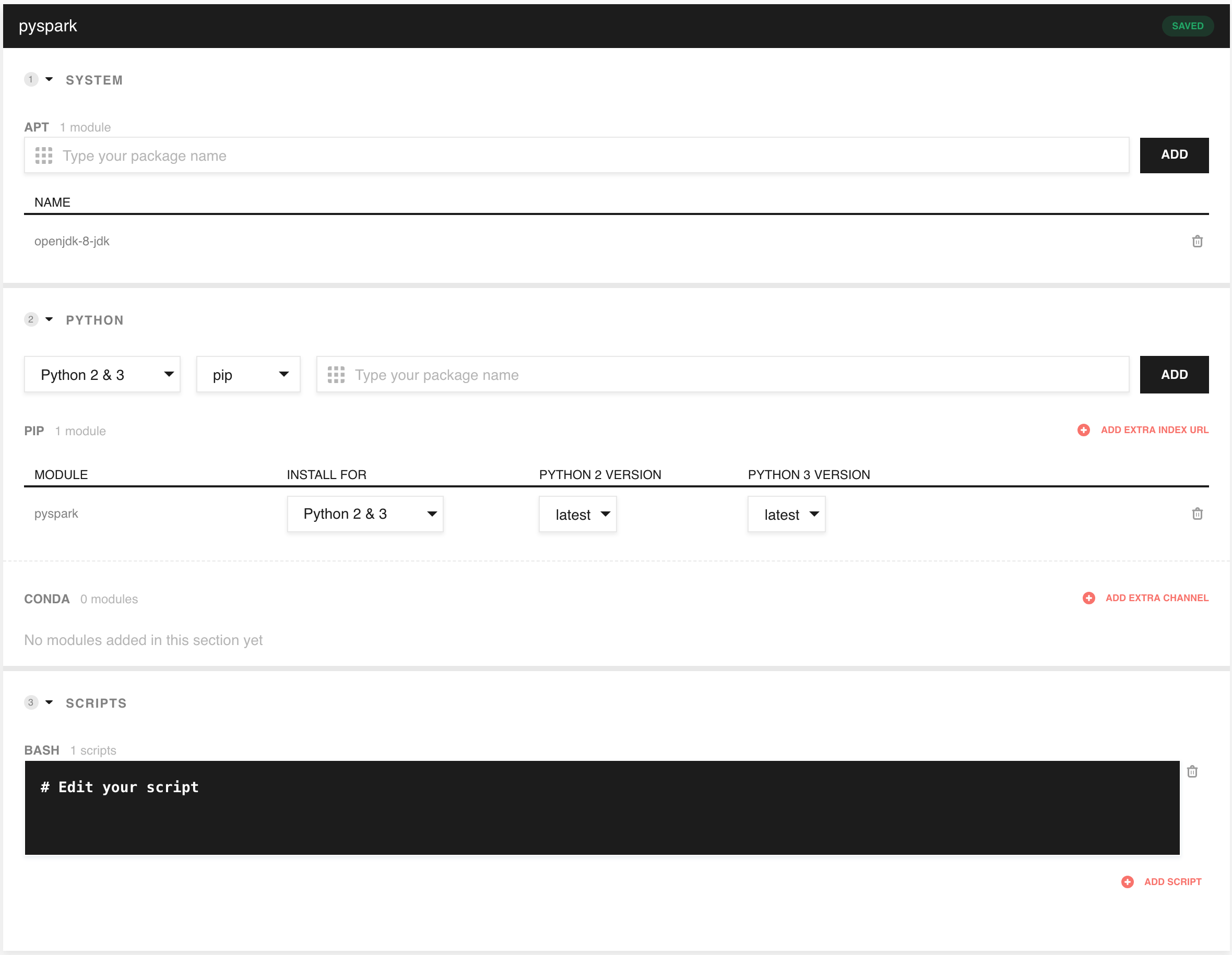
Task: Change pyspark Python 2 version from latest
Action: coord(578,514)
